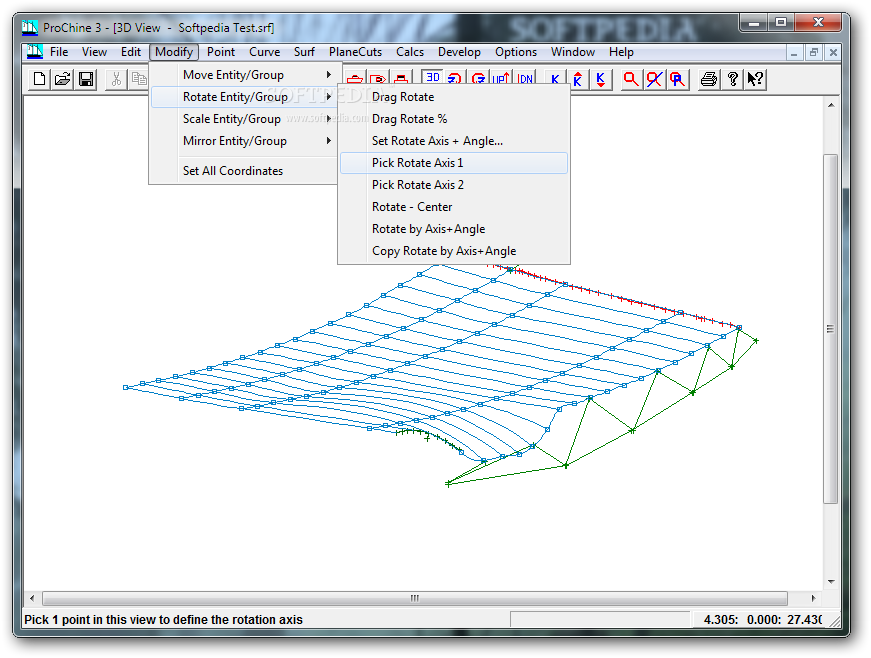The image size is (871, 658).
Task: Click the vertical scrollbar down arrow
Action: [x=830, y=581]
